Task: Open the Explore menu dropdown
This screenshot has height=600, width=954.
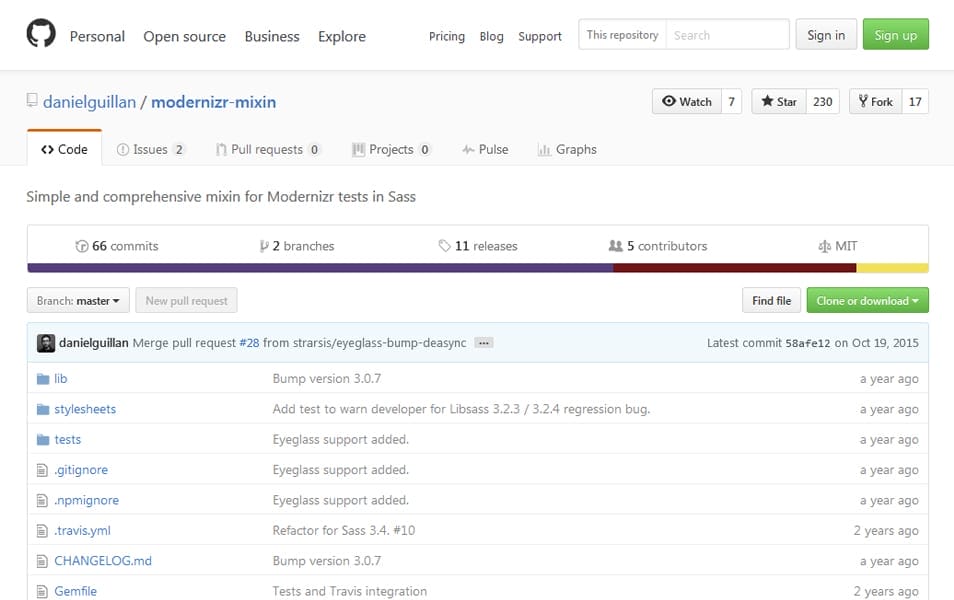Action: click(341, 36)
